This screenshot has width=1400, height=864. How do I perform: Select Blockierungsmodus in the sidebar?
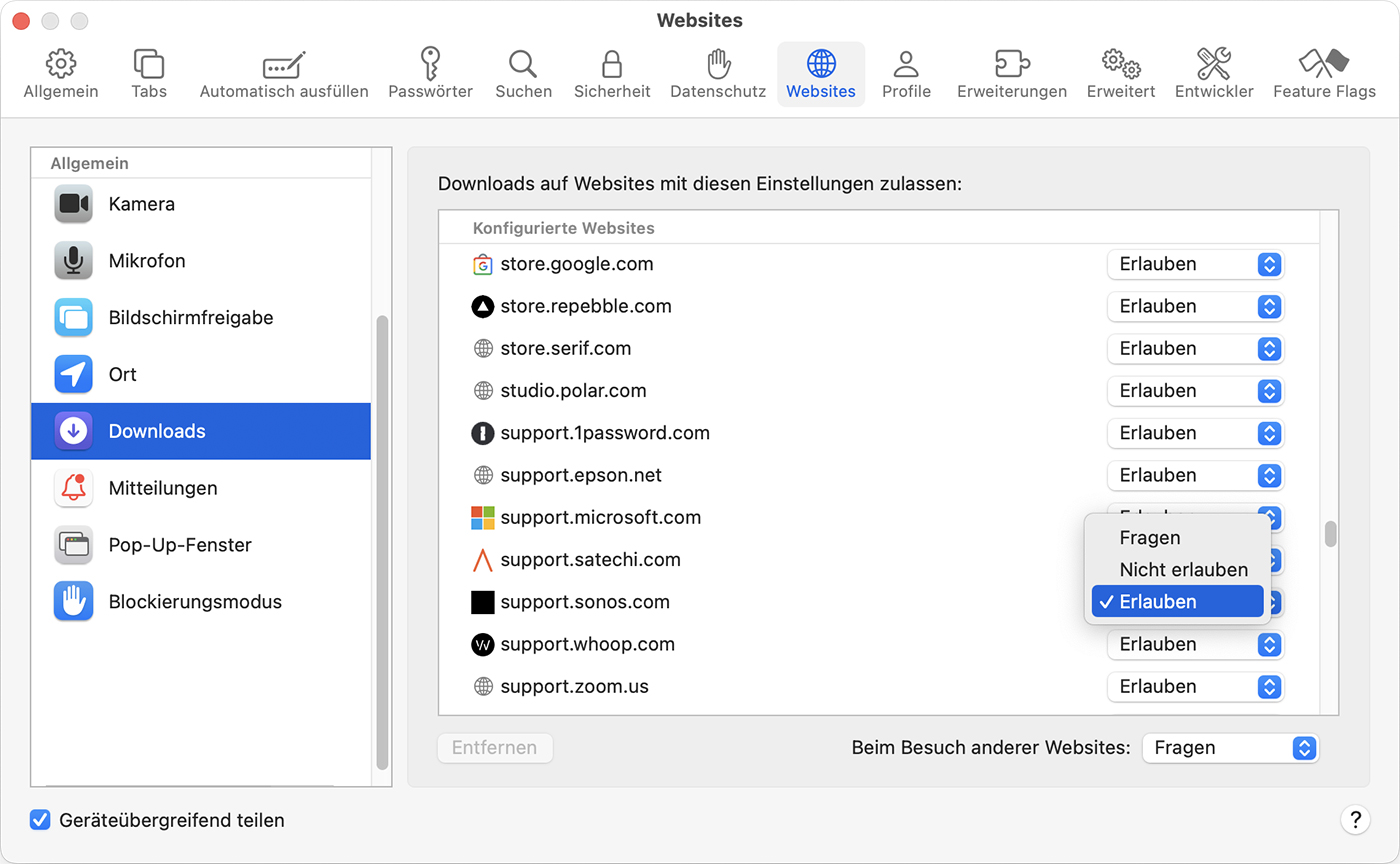pyautogui.click(x=201, y=603)
